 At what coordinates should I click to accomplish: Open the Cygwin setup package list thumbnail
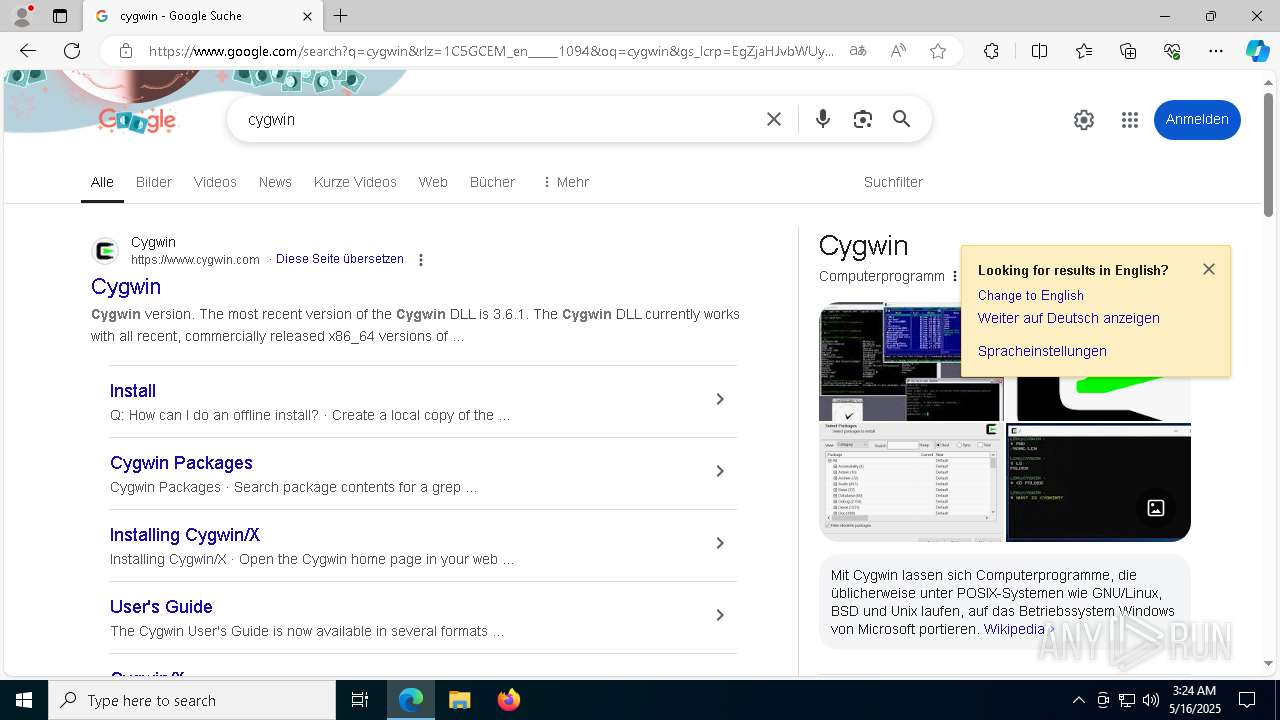click(x=910, y=482)
